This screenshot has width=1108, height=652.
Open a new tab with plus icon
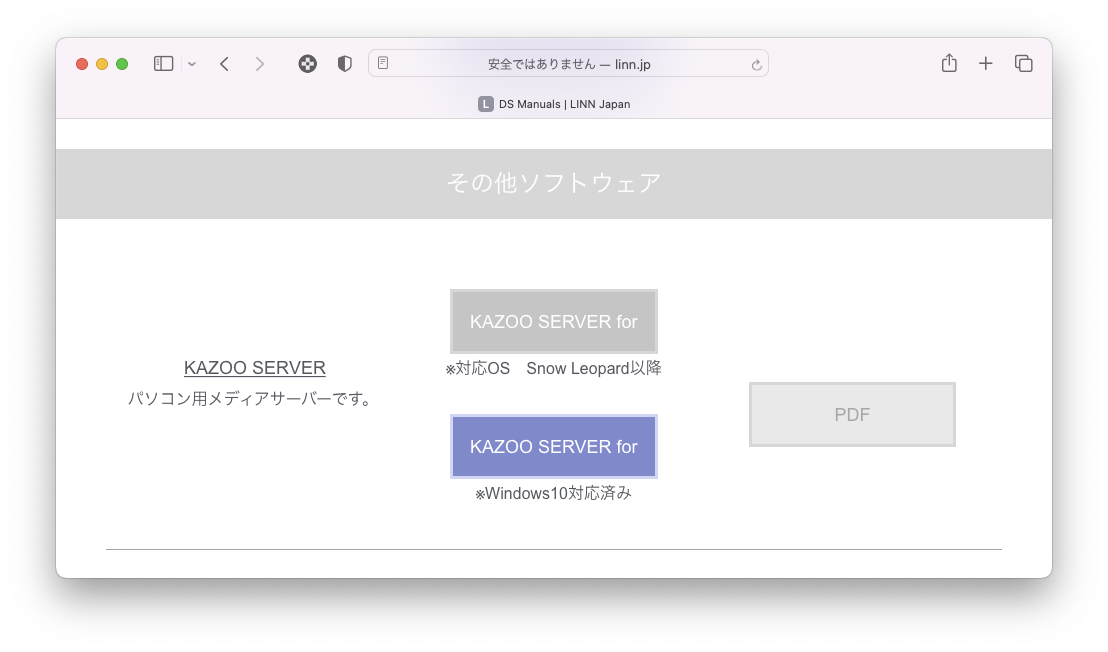click(986, 64)
